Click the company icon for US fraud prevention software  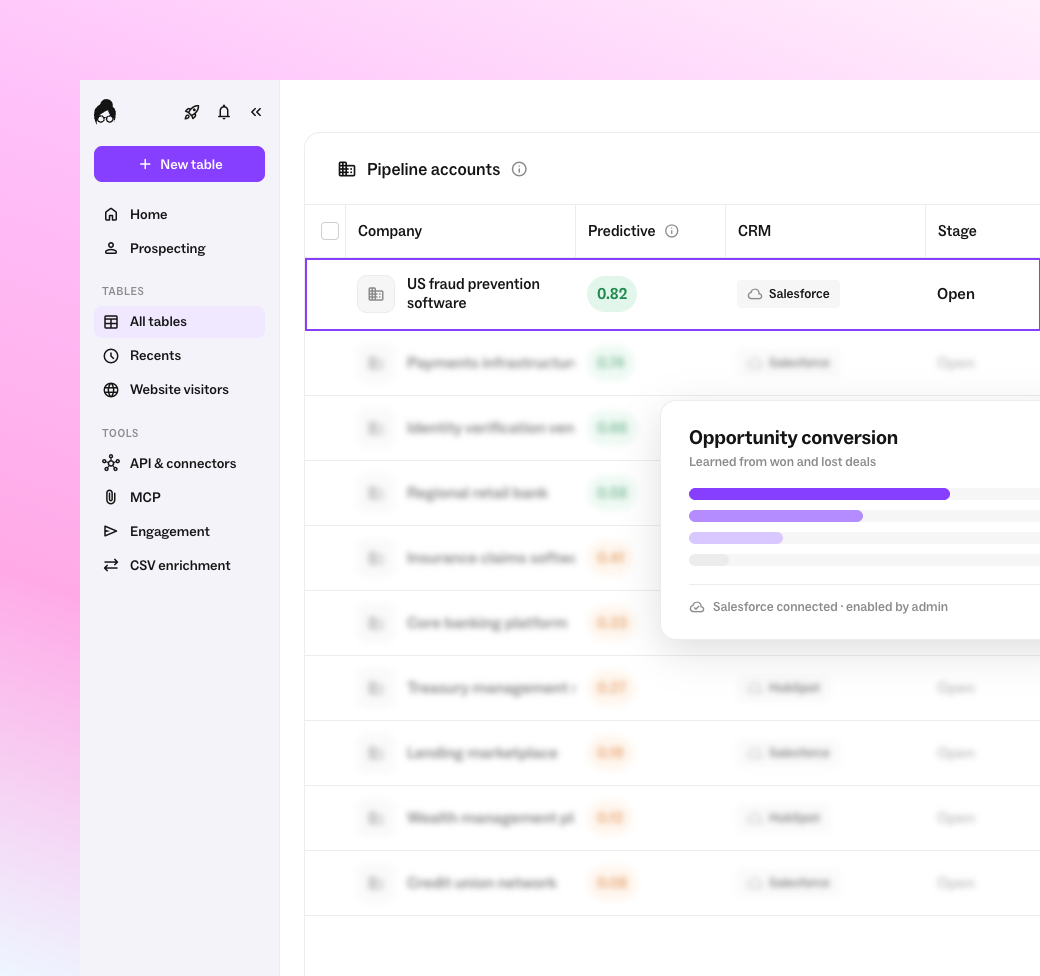coord(376,294)
